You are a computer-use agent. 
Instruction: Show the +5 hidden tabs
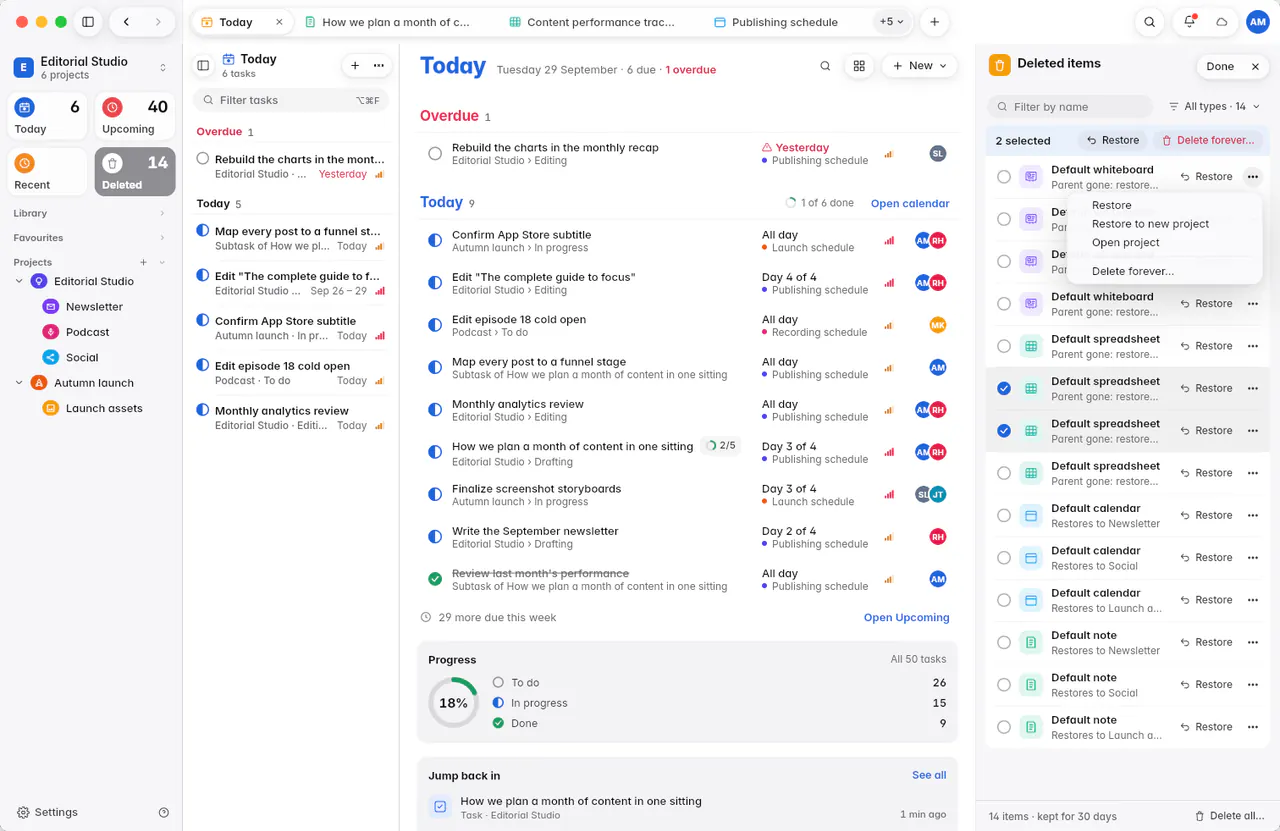click(890, 22)
